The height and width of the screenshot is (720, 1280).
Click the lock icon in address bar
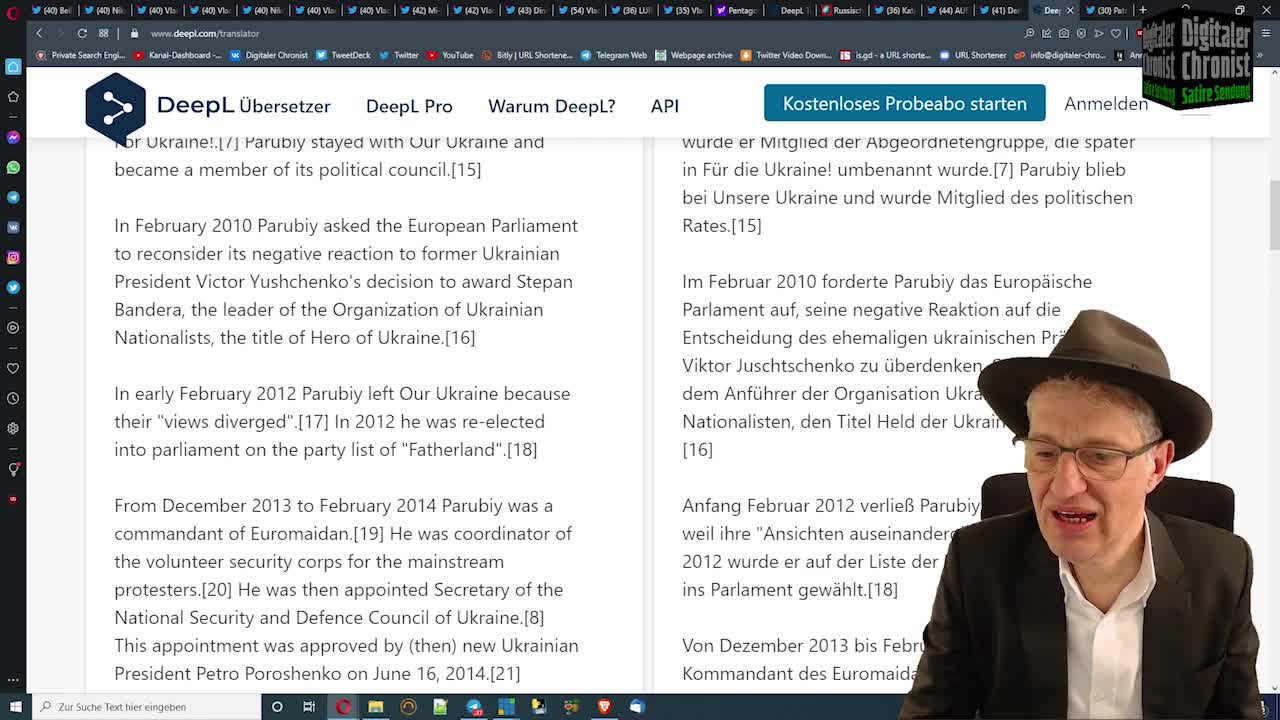134,33
